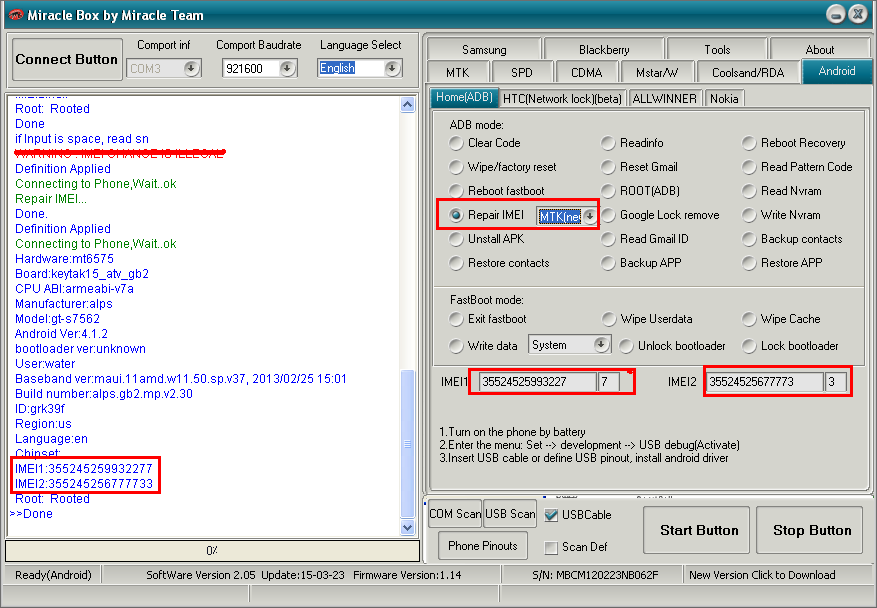Open the Nokia sub-tab
877x608 pixels.
coord(724,99)
